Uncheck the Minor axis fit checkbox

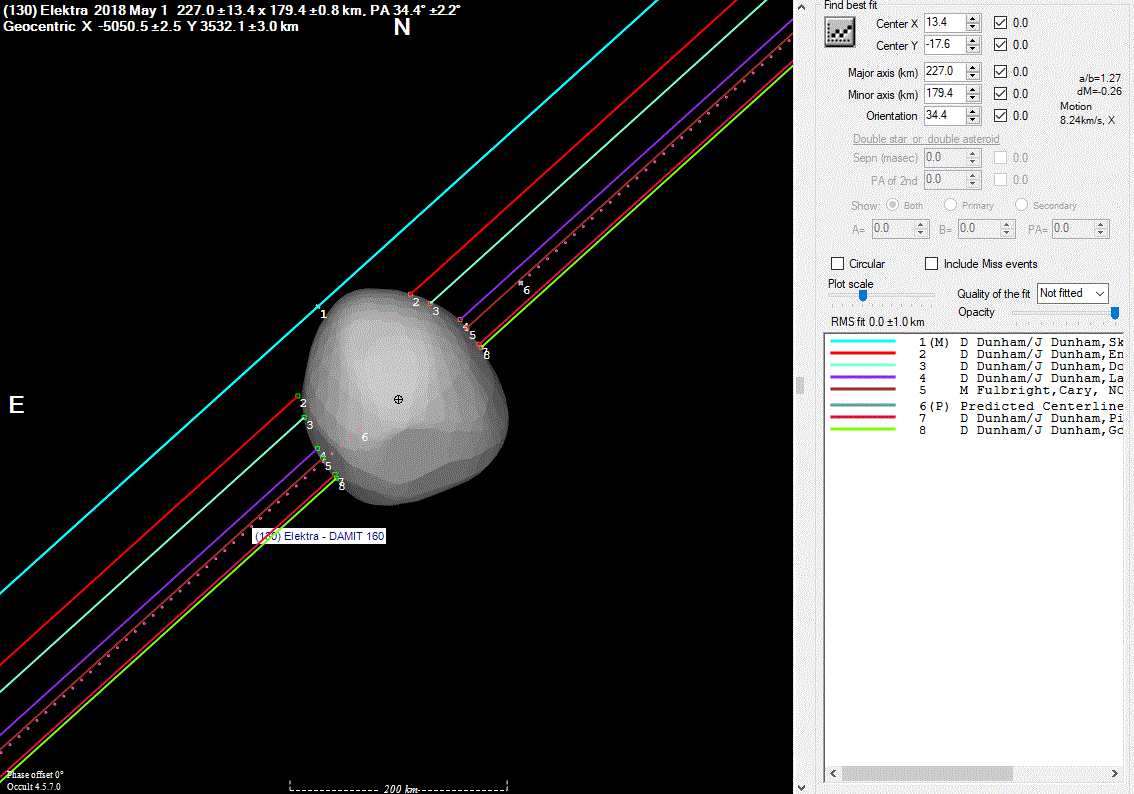pos(1001,94)
